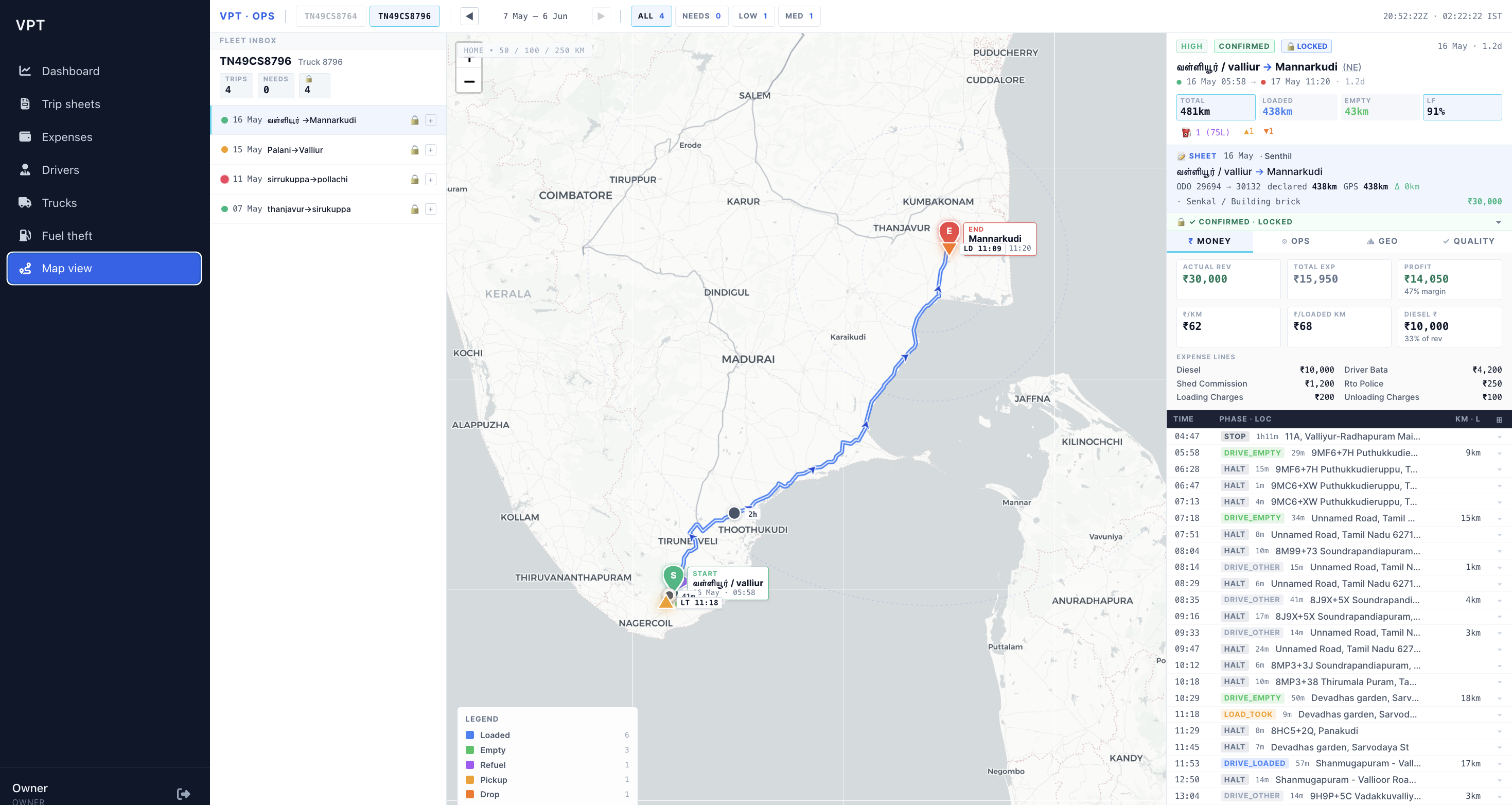Viewport: 1512px width, 805px height.
Task: Go to previous date range arrow
Action: (x=469, y=16)
